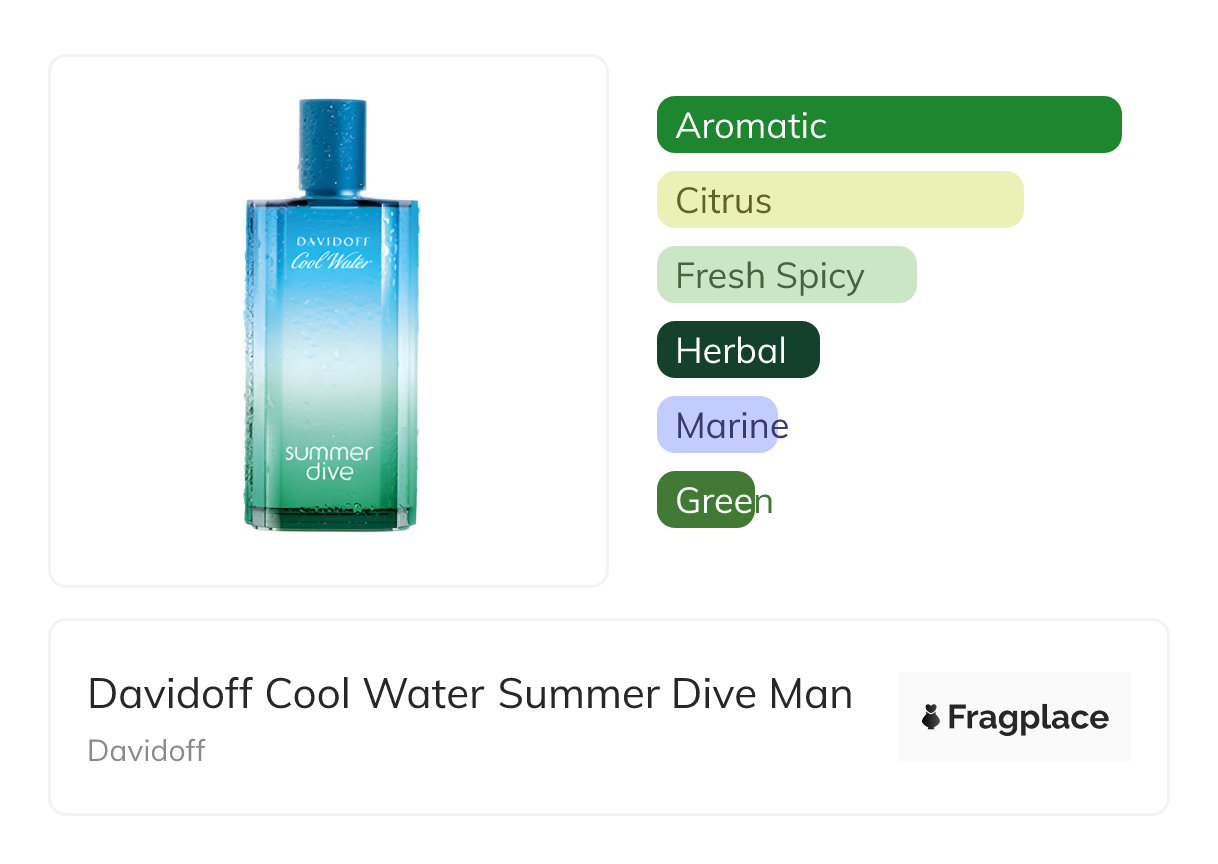Choose the lavender Marine accord bar
The image size is (1218, 864).
click(716, 425)
